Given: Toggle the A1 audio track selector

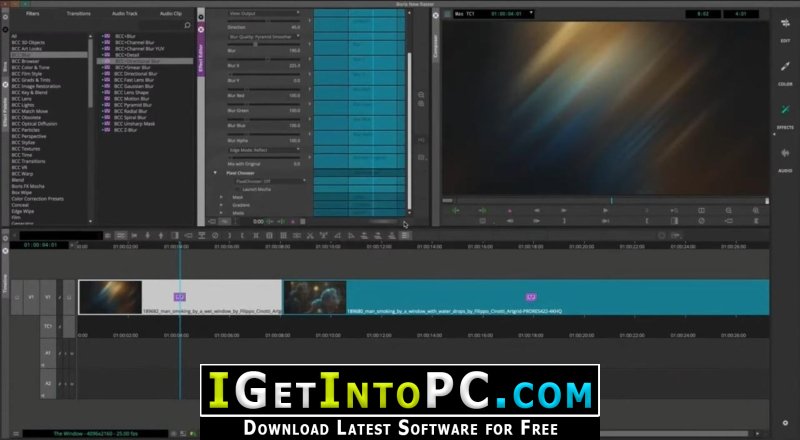Looking at the screenshot, I should click(x=48, y=353).
